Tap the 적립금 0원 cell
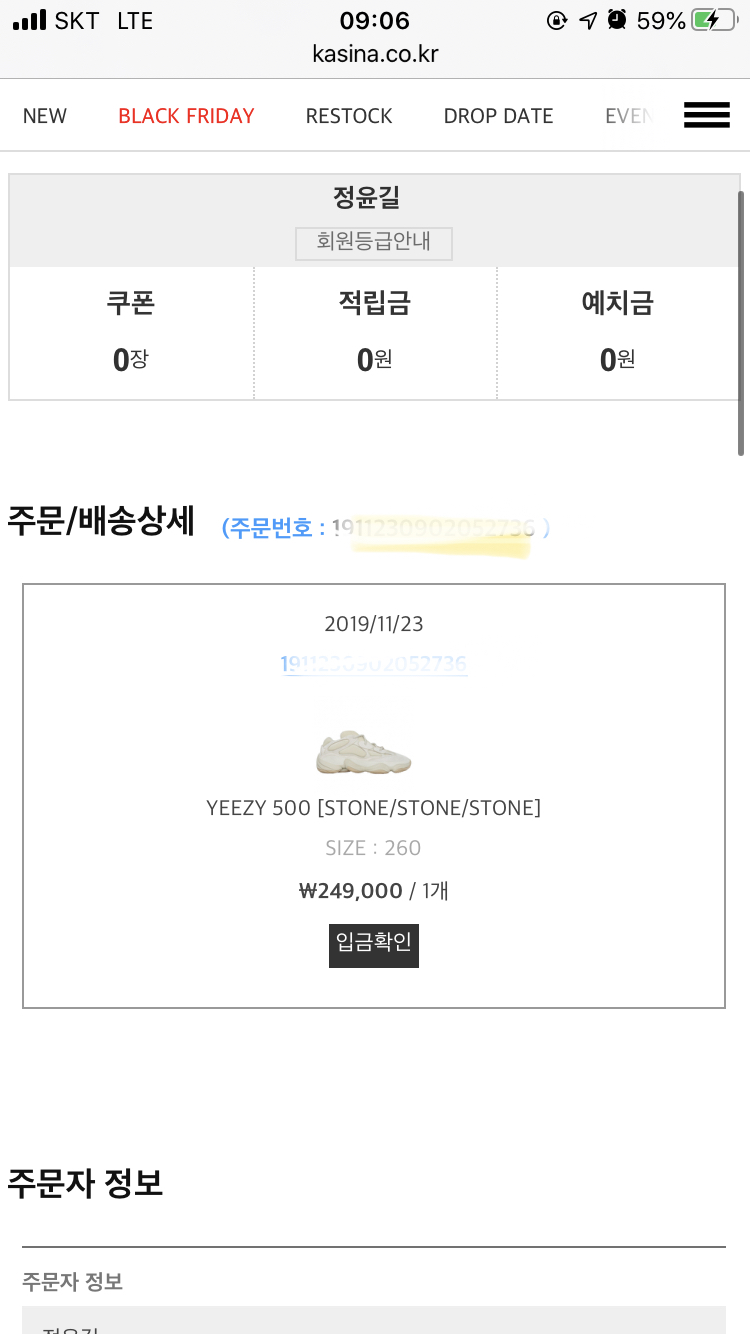Image resolution: width=750 pixels, height=1334 pixels. point(374,333)
